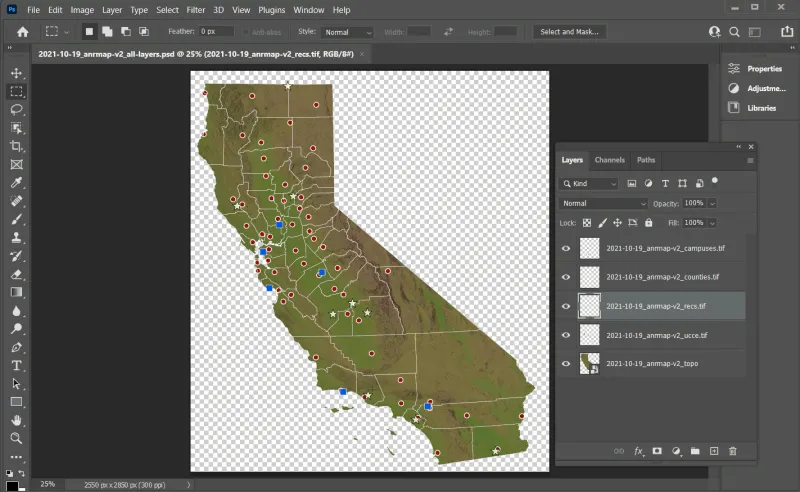This screenshot has height=492, width=800.
Task: Toggle visibility of anrmap-v2_topo layer
Action: 567,364
